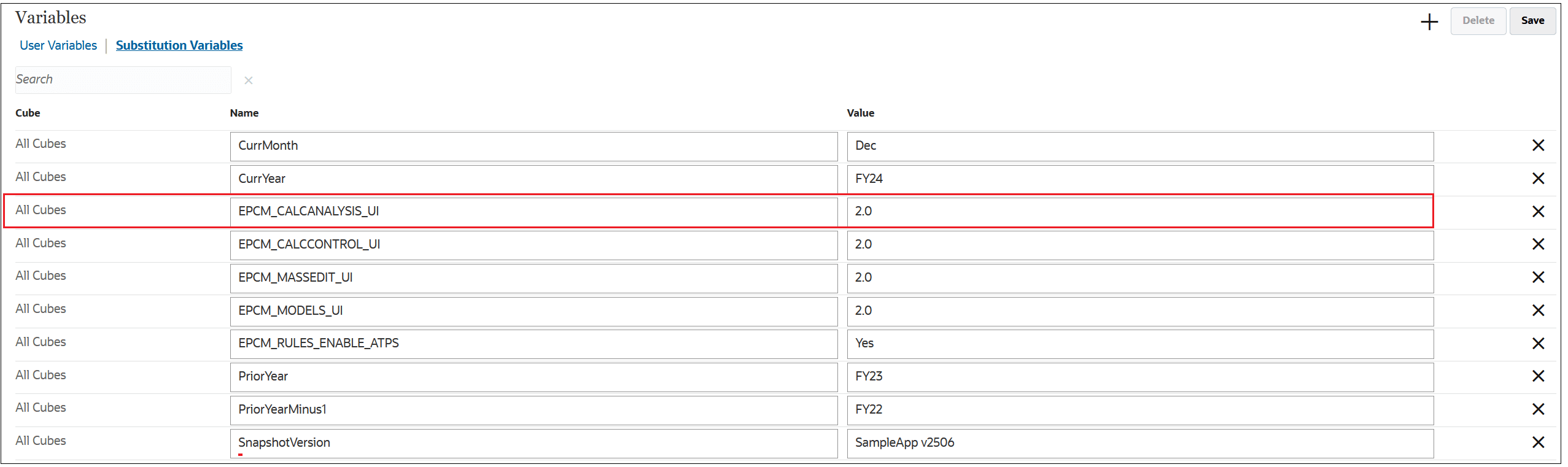Delete the EPCM_RULES_ENABLE_ATPS row
The height and width of the screenshot is (467, 1568).
point(1539,344)
